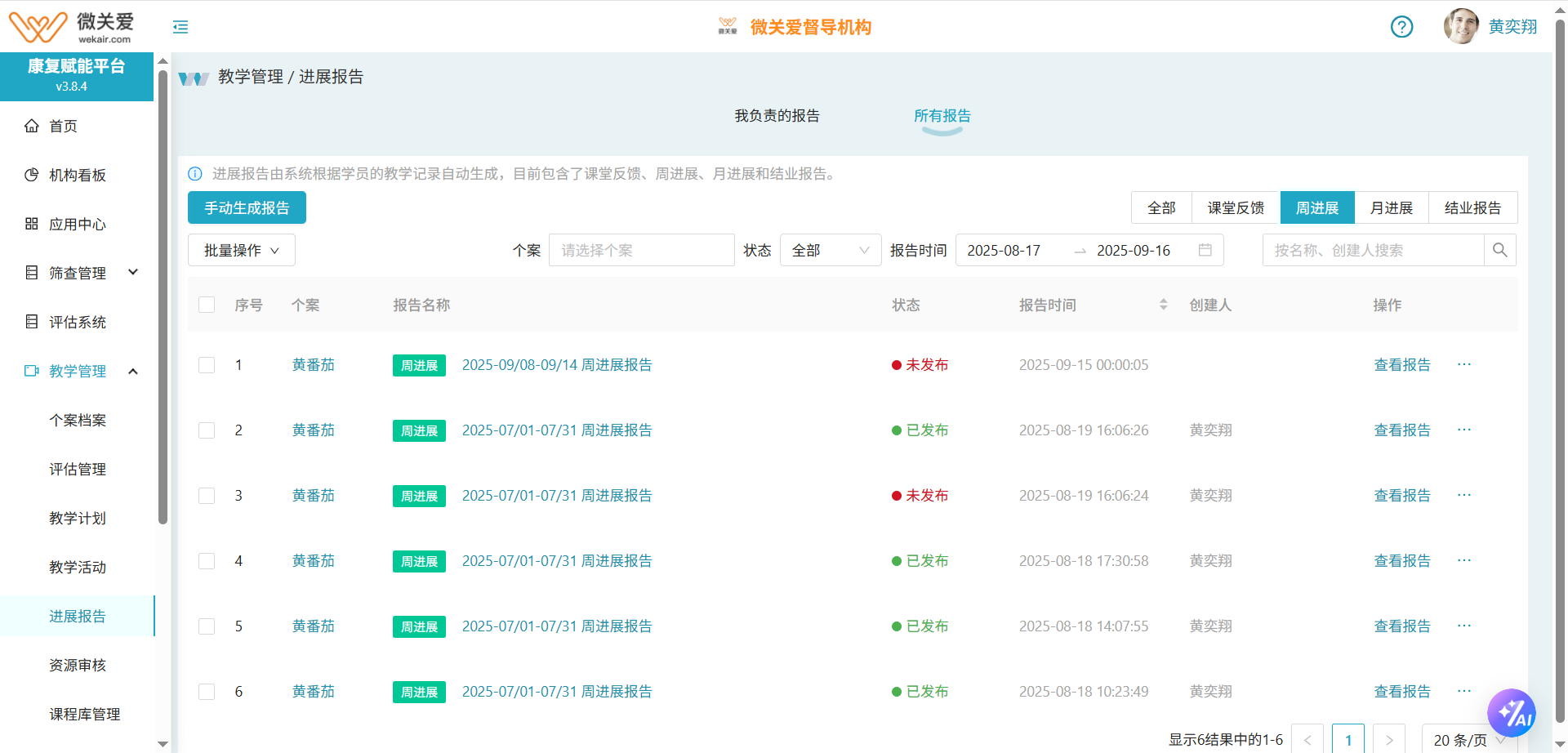1568x753 pixels.
Task: Select the 月进展 filter tab
Action: pyautogui.click(x=1391, y=207)
